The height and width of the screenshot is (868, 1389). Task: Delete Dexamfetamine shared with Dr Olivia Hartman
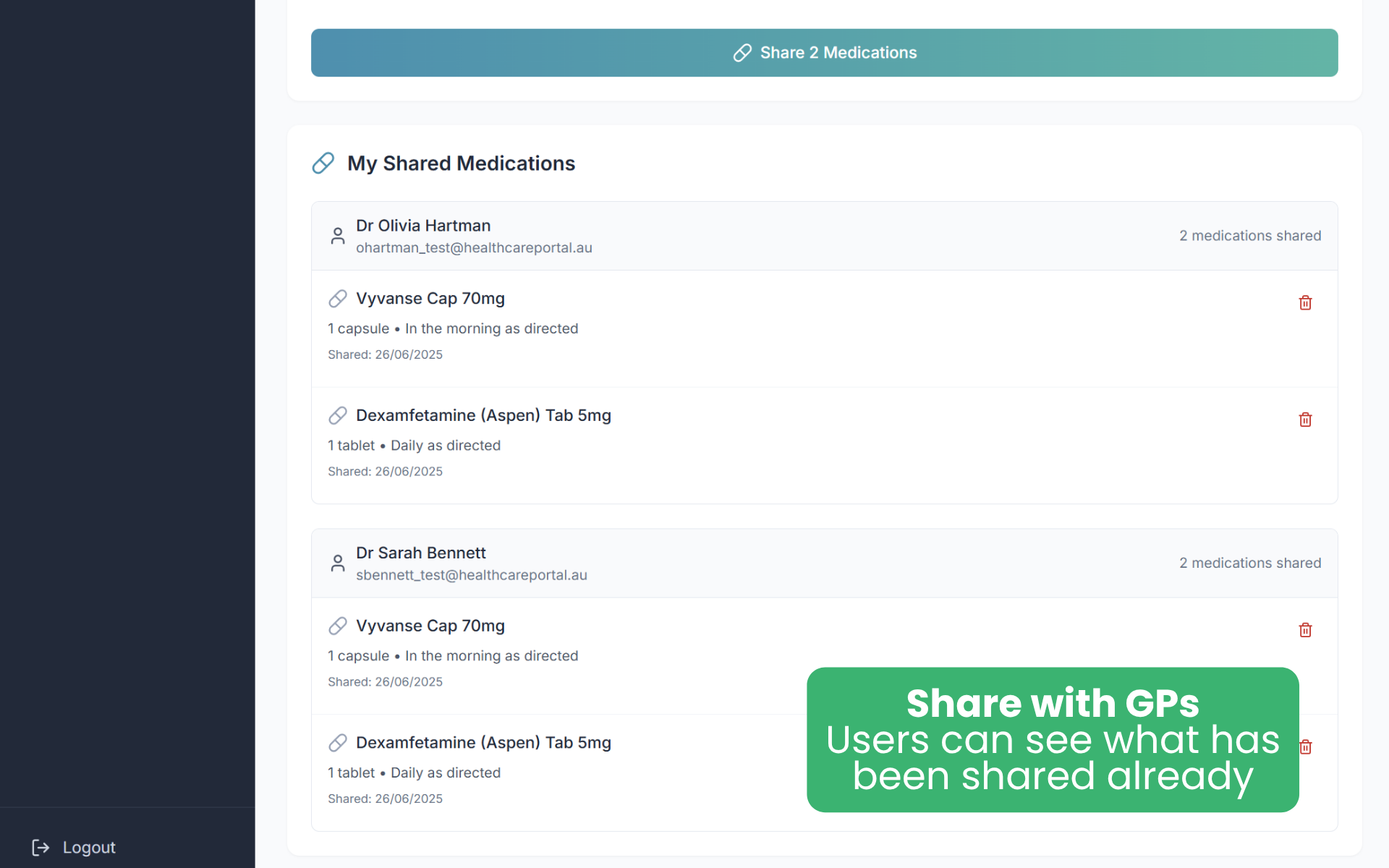pos(1305,420)
